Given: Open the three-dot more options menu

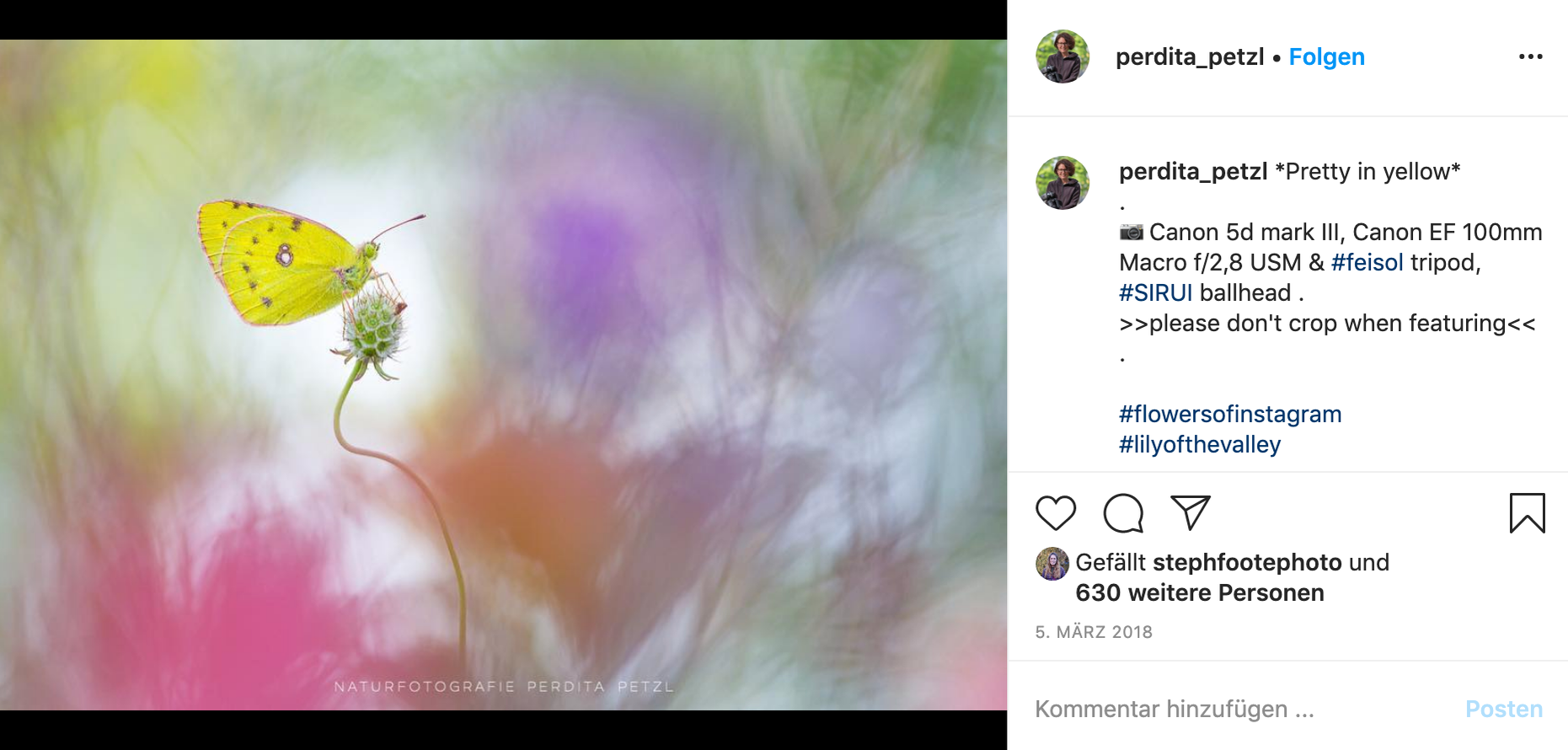Looking at the screenshot, I should (x=1530, y=56).
